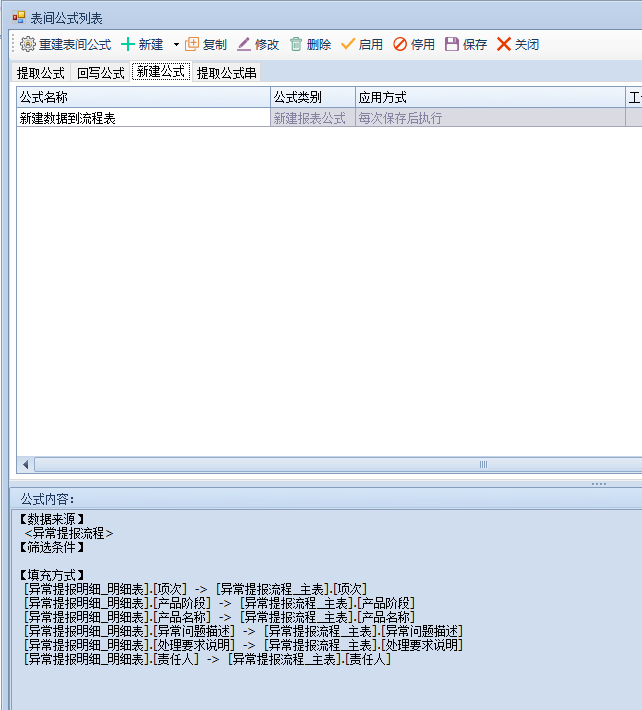Image resolution: width=642 pixels, height=710 pixels.
Task: Click the 保存 floppy disk icon
Action: tap(452, 45)
